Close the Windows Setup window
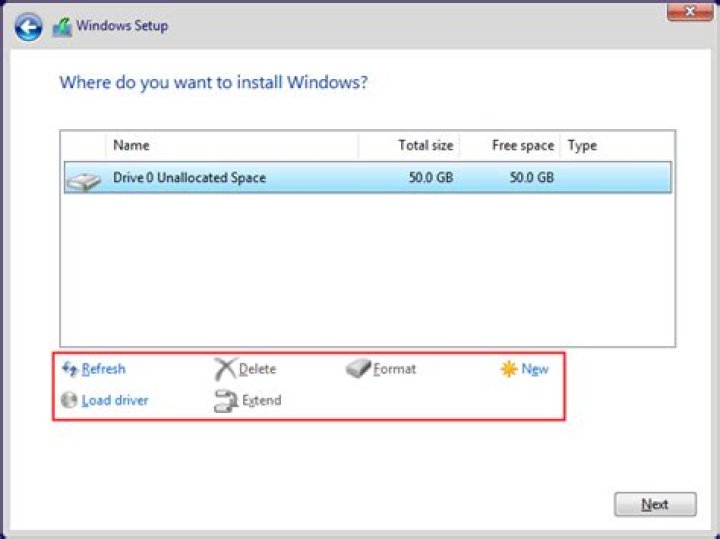 click(x=690, y=11)
